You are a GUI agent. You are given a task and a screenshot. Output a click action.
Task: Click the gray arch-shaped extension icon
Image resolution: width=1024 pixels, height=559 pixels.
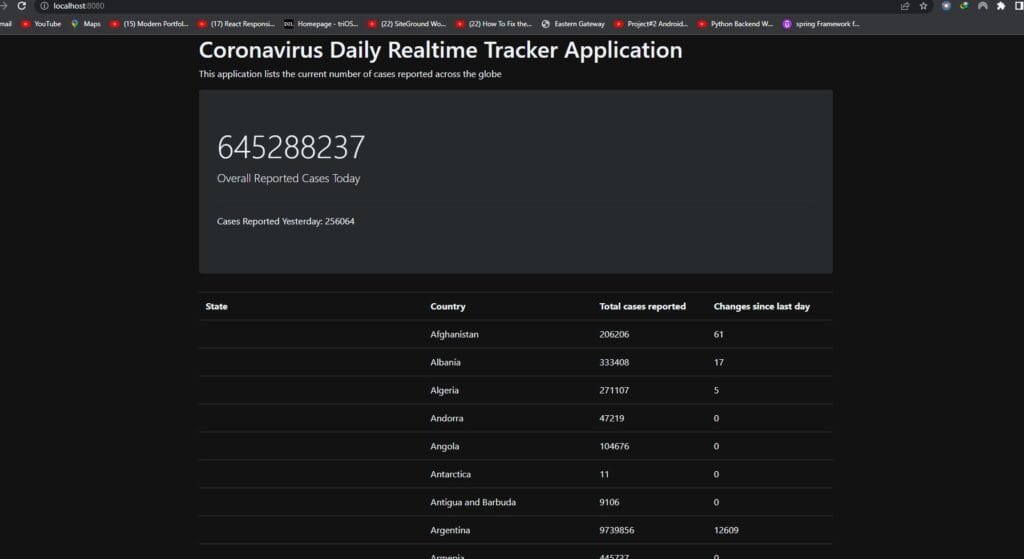click(x=982, y=6)
